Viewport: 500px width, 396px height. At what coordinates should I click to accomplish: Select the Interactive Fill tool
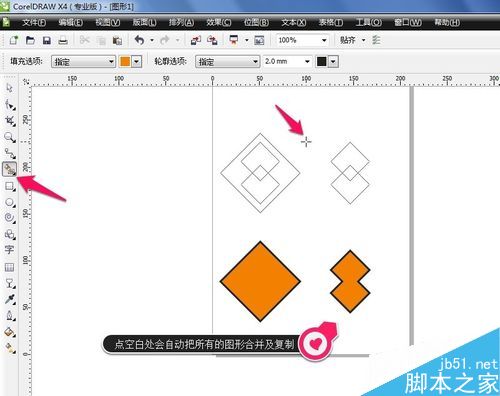pyautogui.click(x=9, y=348)
